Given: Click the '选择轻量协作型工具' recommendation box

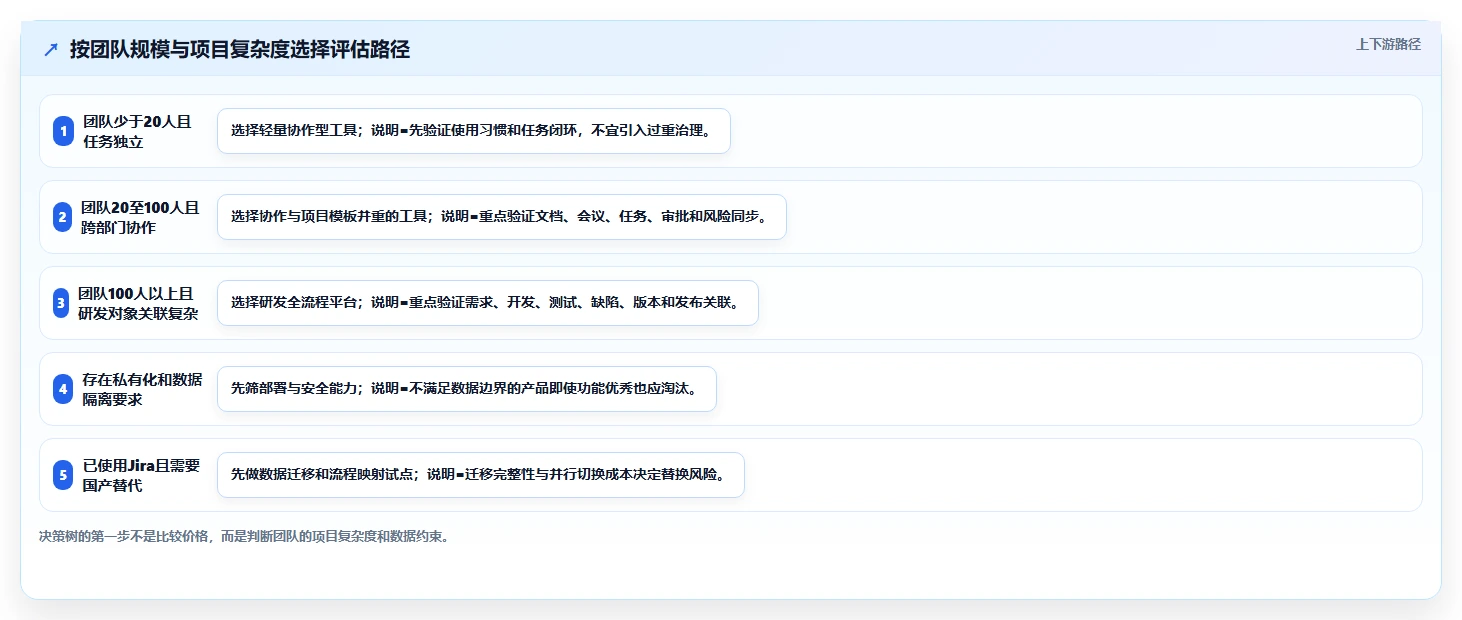Looking at the screenshot, I should (x=474, y=131).
